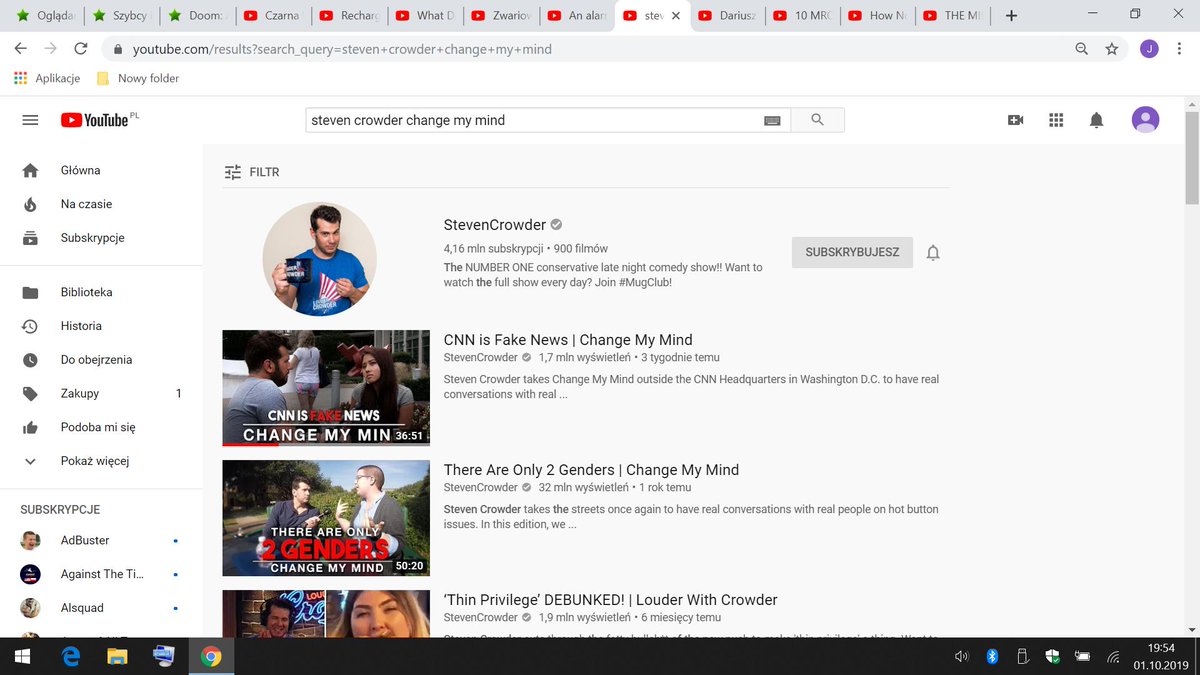Go back in the browser
This screenshot has width=1200, height=675.
[20, 48]
